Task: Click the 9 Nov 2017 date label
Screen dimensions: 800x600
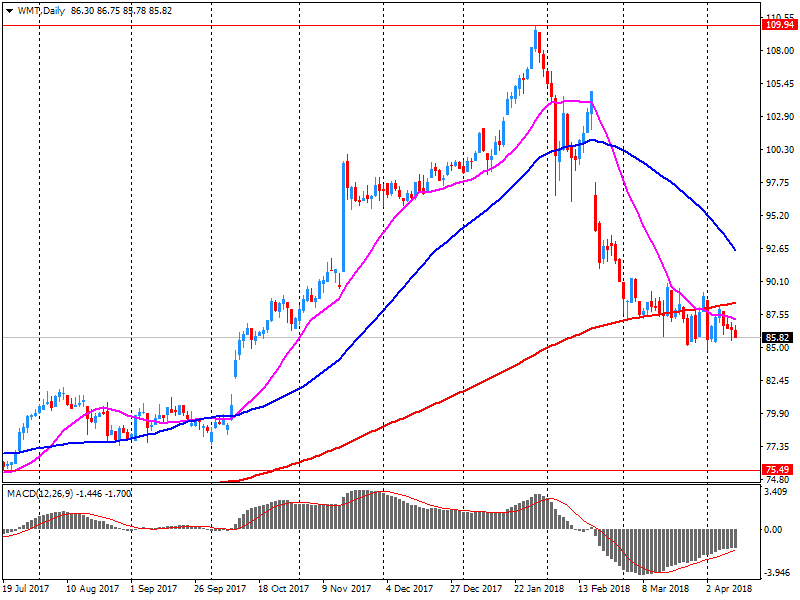Action: pos(347,588)
